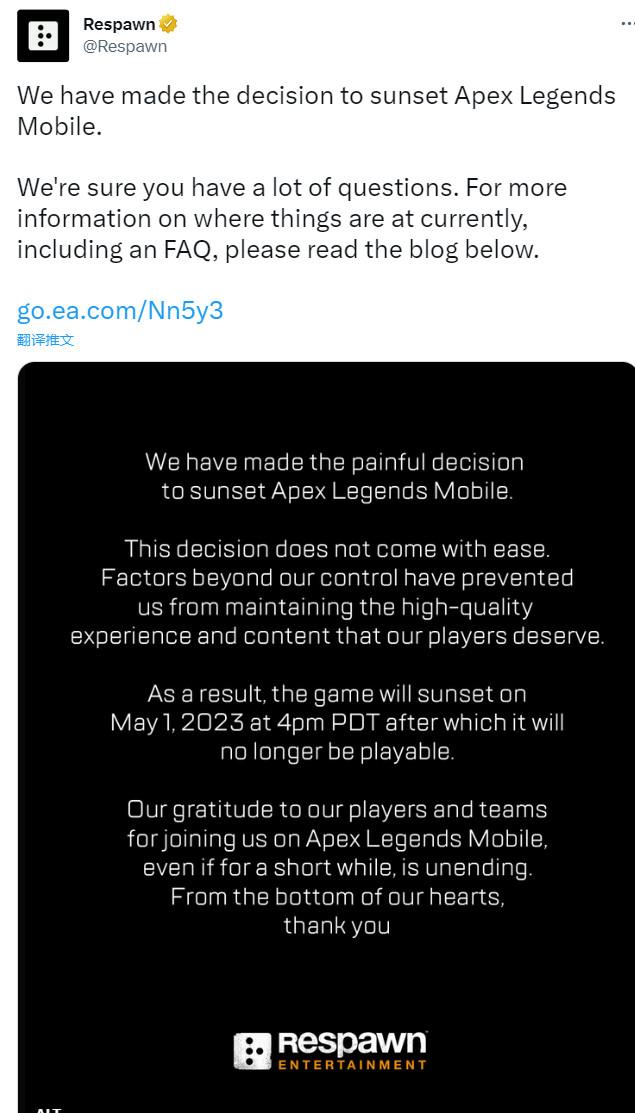Image resolution: width=635 pixels, height=1113 pixels.
Task: Open the @Respawn profile handle
Action: 124,45
